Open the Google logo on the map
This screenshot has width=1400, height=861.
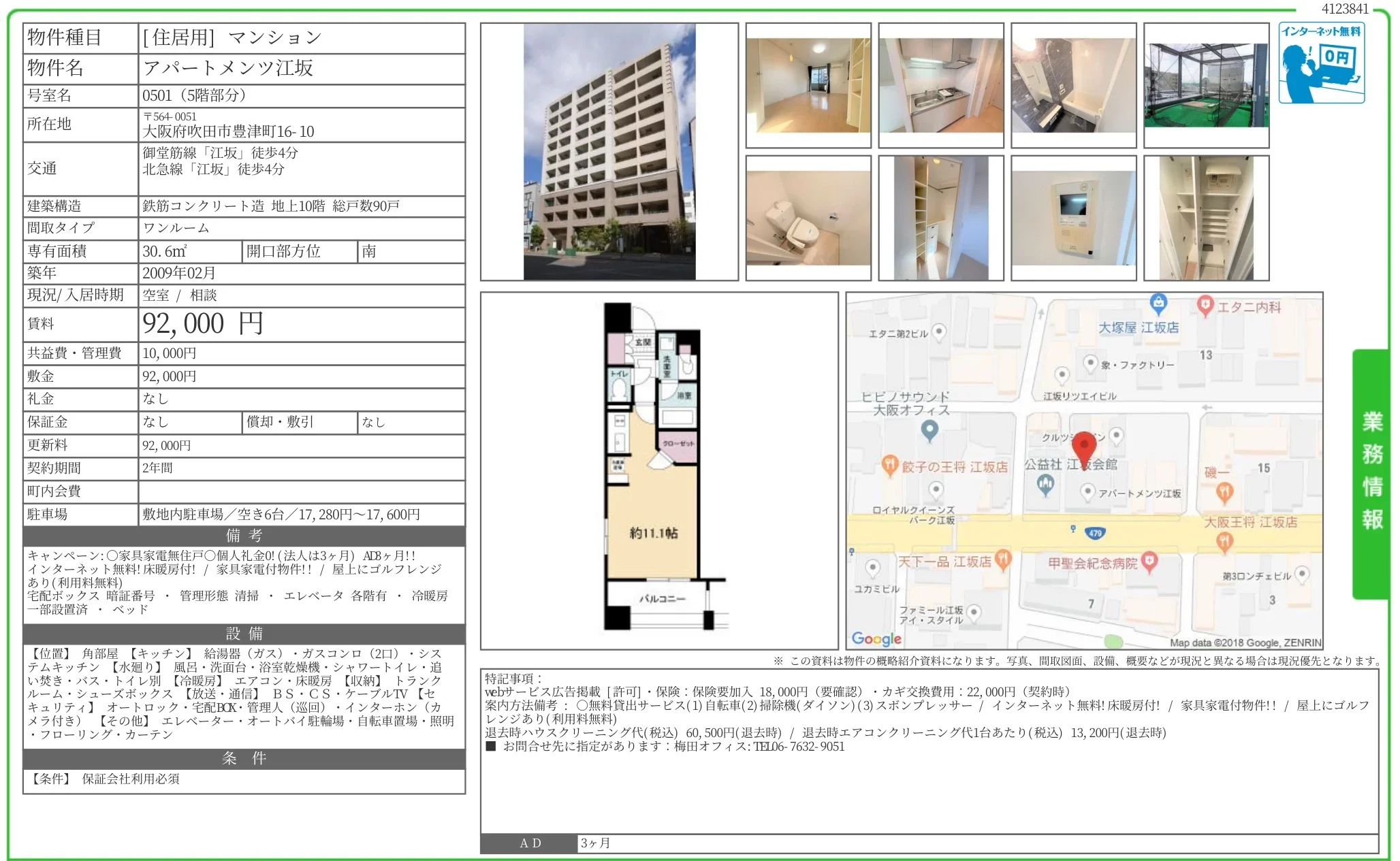(878, 638)
